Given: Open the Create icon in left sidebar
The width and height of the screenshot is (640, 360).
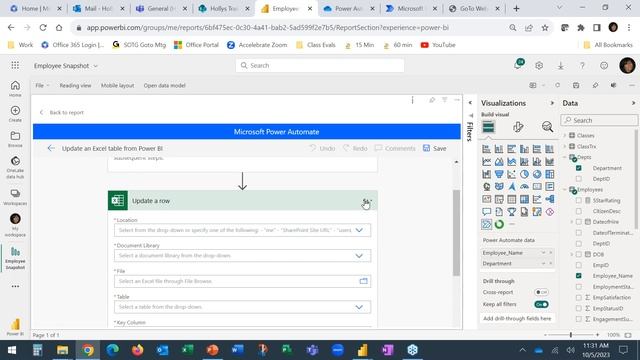Looking at the screenshot, I should [x=15, y=113].
